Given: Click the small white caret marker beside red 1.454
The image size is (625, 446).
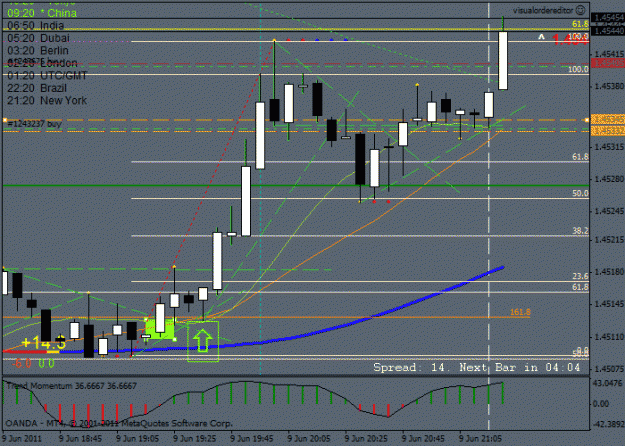Looking at the screenshot, I should click(541, 37).
